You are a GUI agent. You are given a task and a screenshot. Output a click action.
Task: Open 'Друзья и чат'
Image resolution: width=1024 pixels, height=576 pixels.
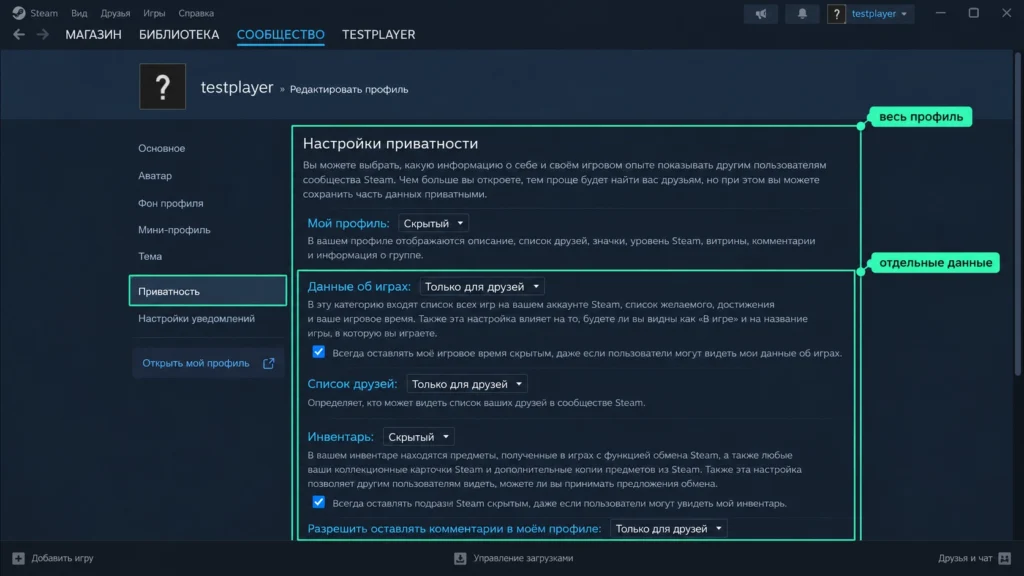[x=974, y=558]
